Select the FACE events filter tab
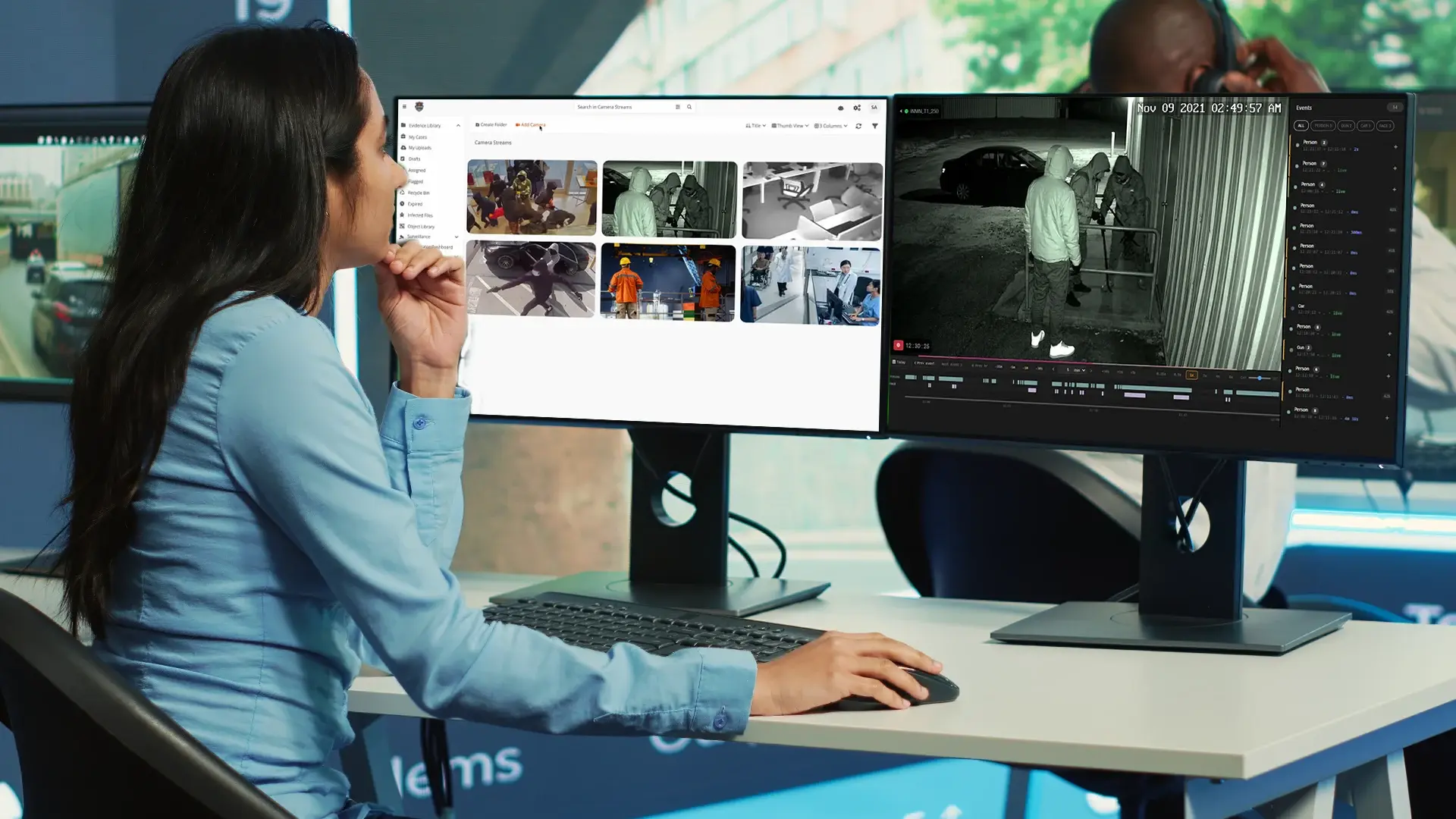 tap(1385, 126)
